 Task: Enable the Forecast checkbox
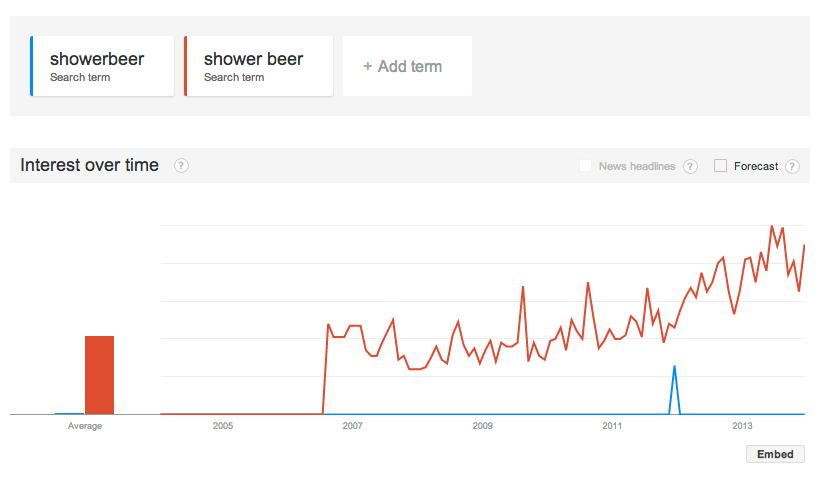pyautogui.click(x=720, y=166)
